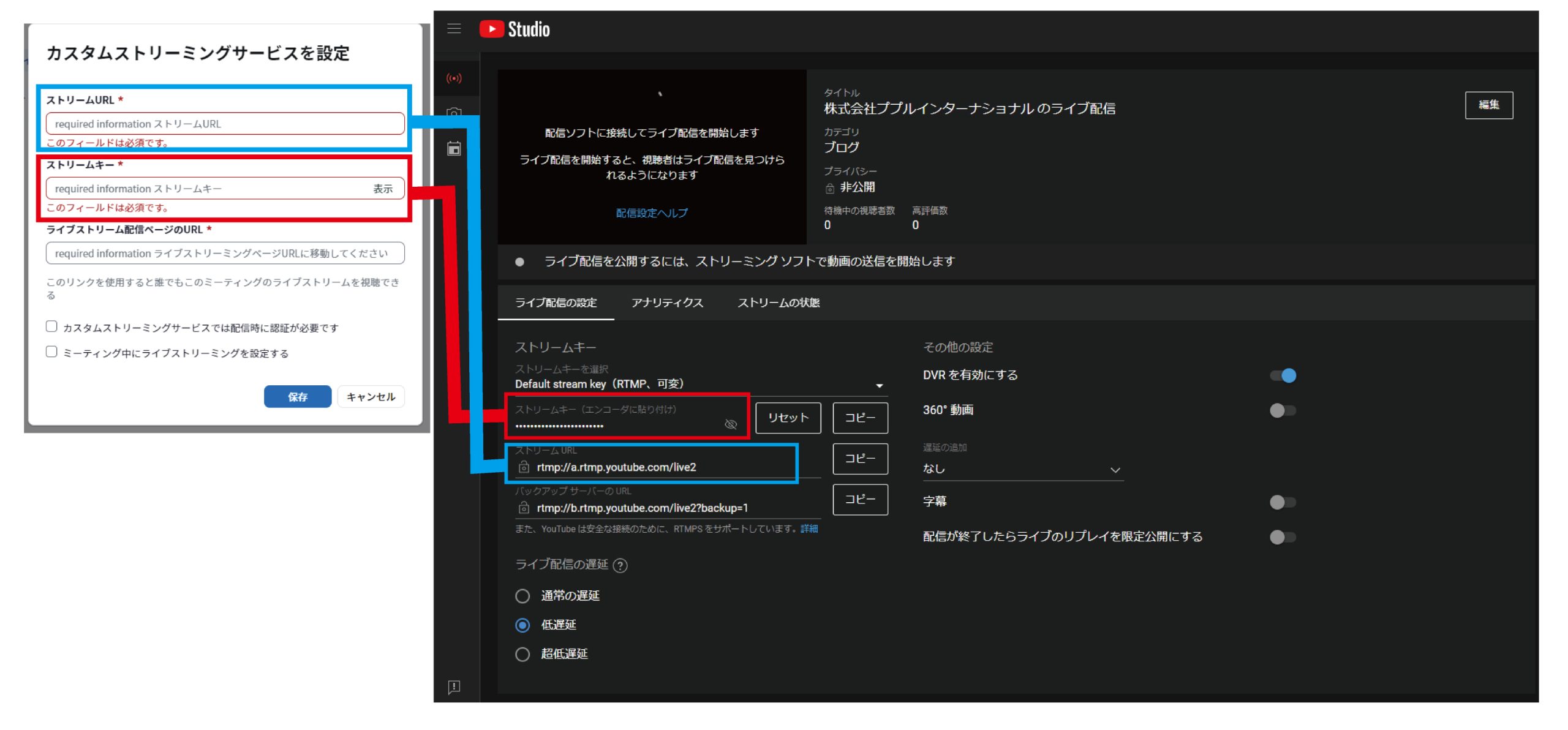The height and width of the screenshot is (730, 1568).
Task: Click the 保存 save button
Action: (298, 397)
